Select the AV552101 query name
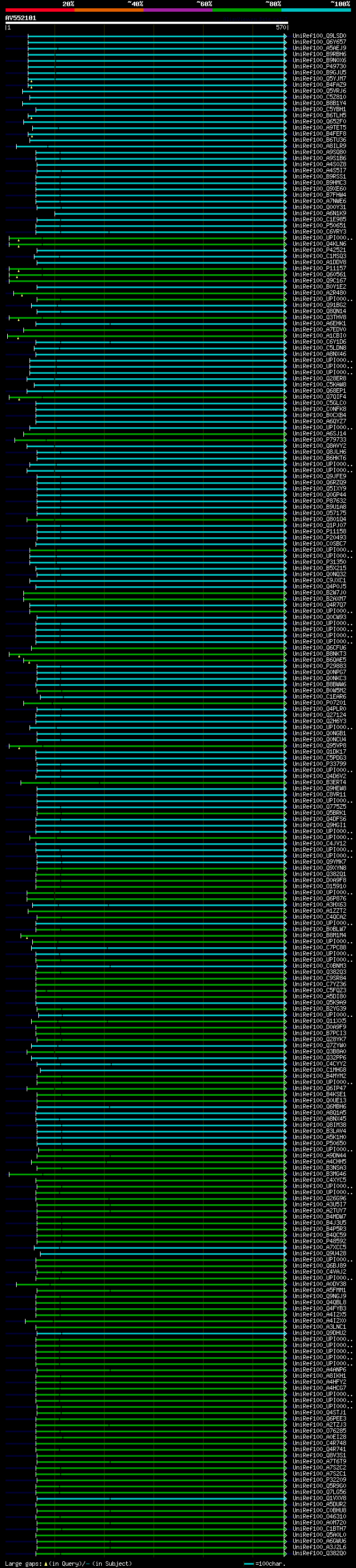 pos(21,18)
